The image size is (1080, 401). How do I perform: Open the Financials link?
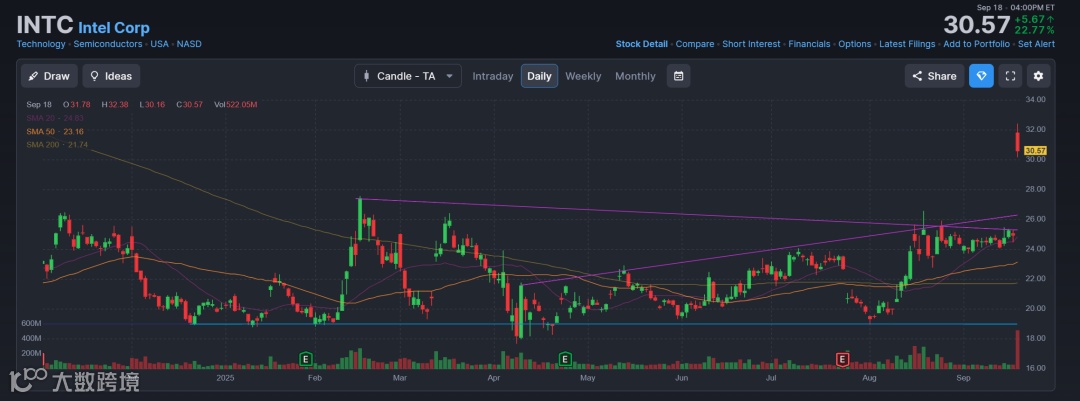coord(809,43)
